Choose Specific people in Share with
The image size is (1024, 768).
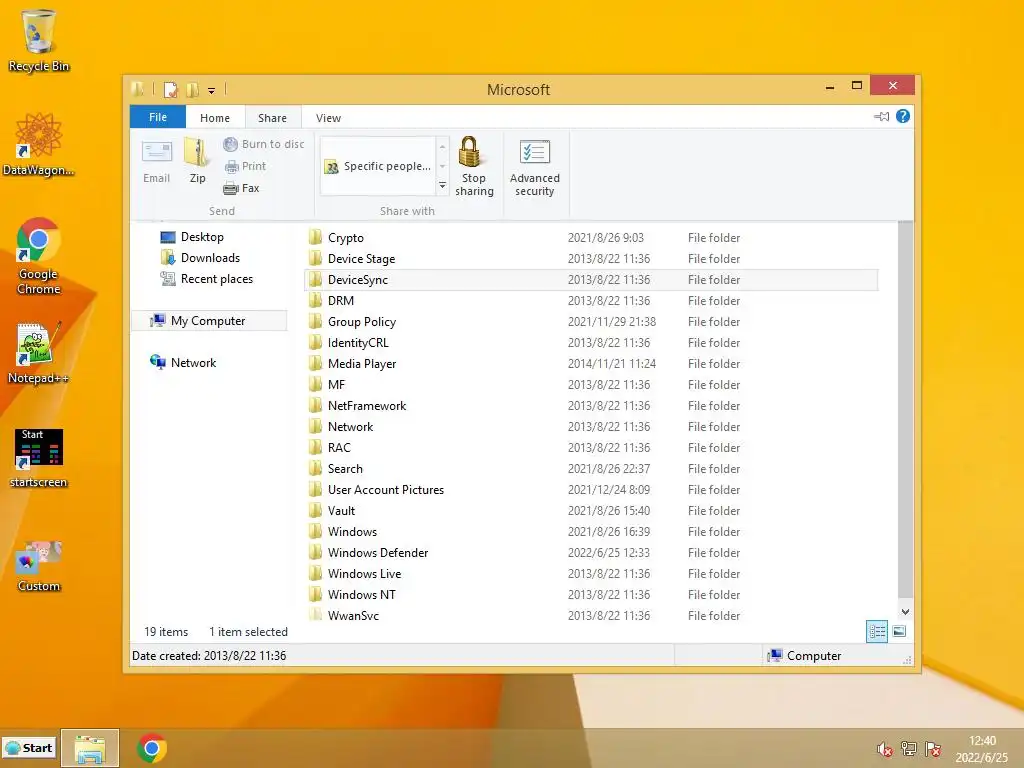378,167
